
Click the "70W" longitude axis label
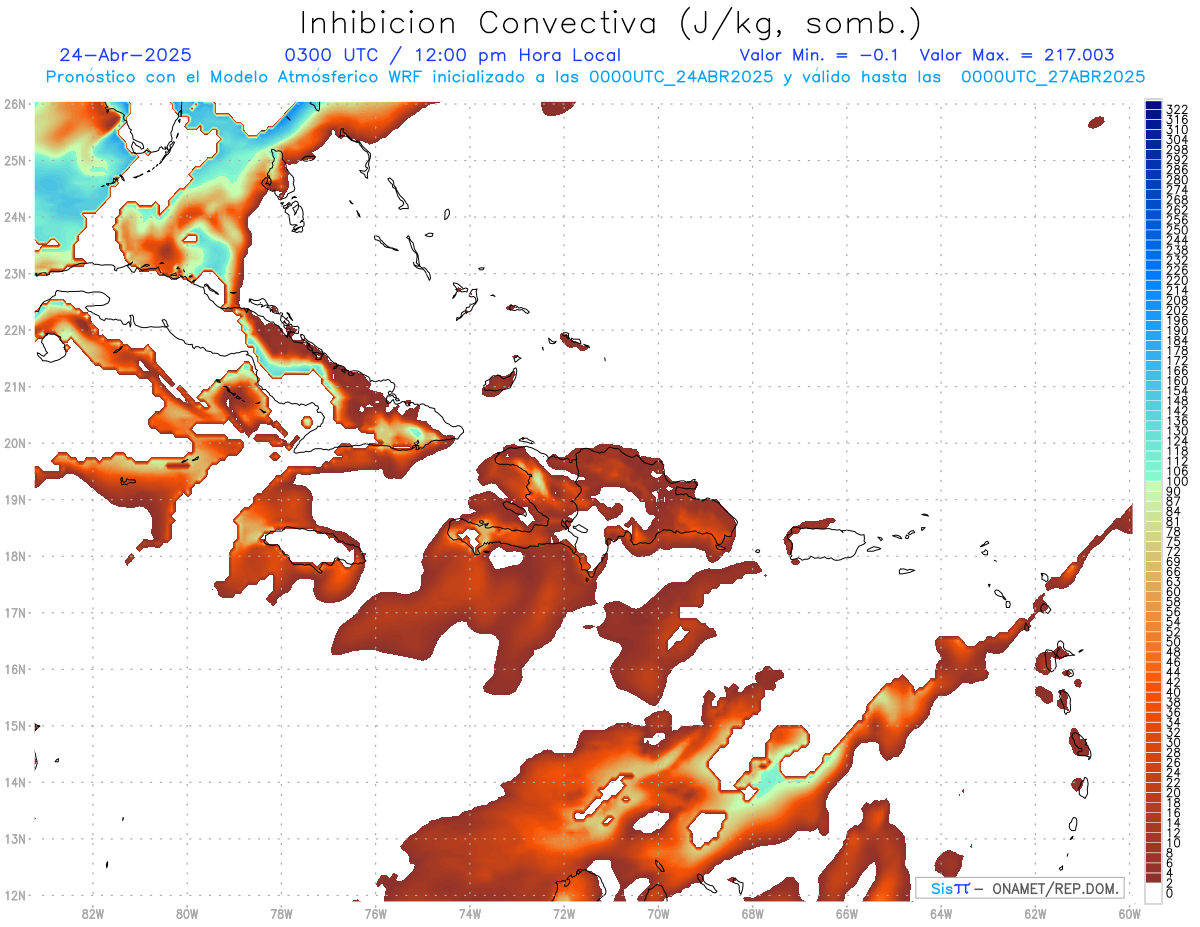tap(658, 913)
